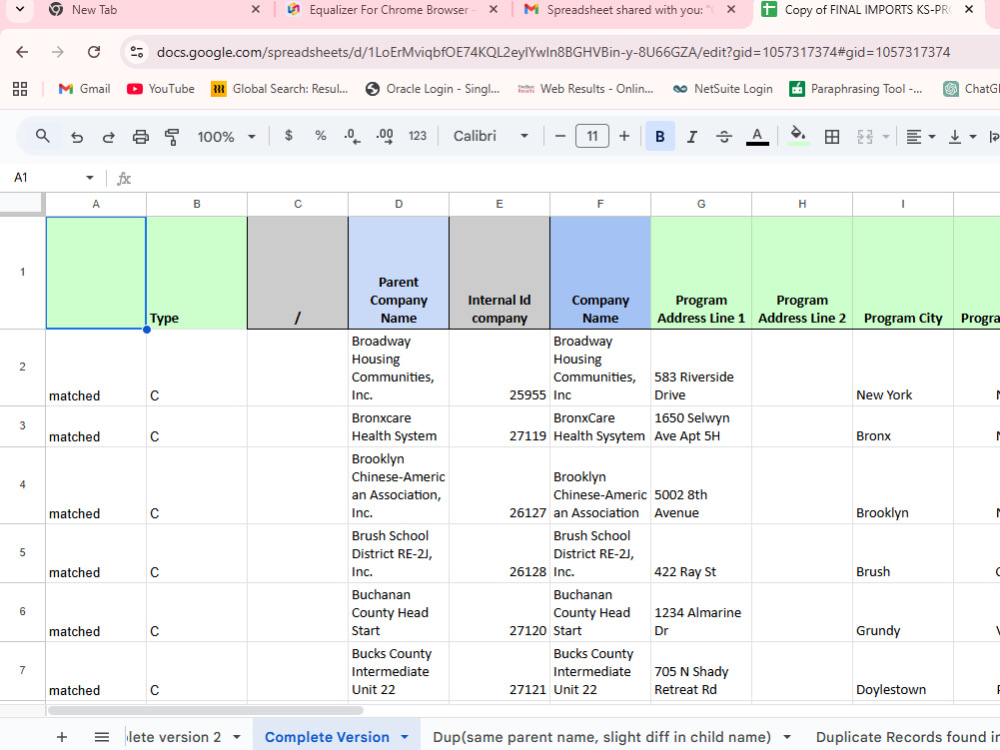Open the Gmail bookmark
The width and height of the screenshot is (1000, 750).
tap(84, 89)
